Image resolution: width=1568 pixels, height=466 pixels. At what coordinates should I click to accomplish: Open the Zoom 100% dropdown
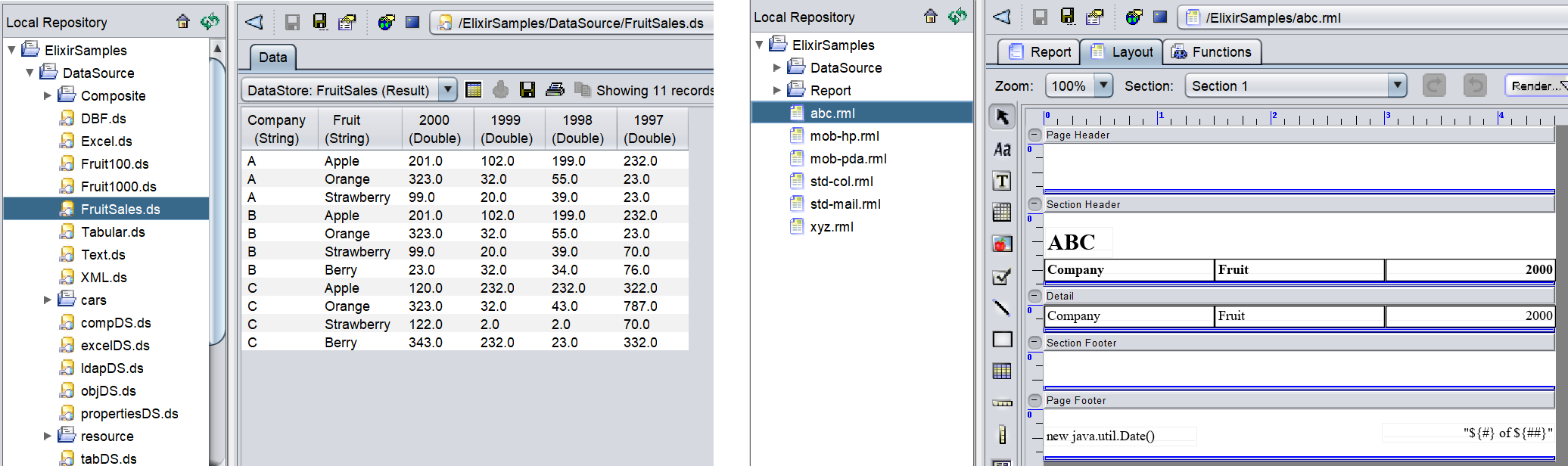tap(1104, 85)
